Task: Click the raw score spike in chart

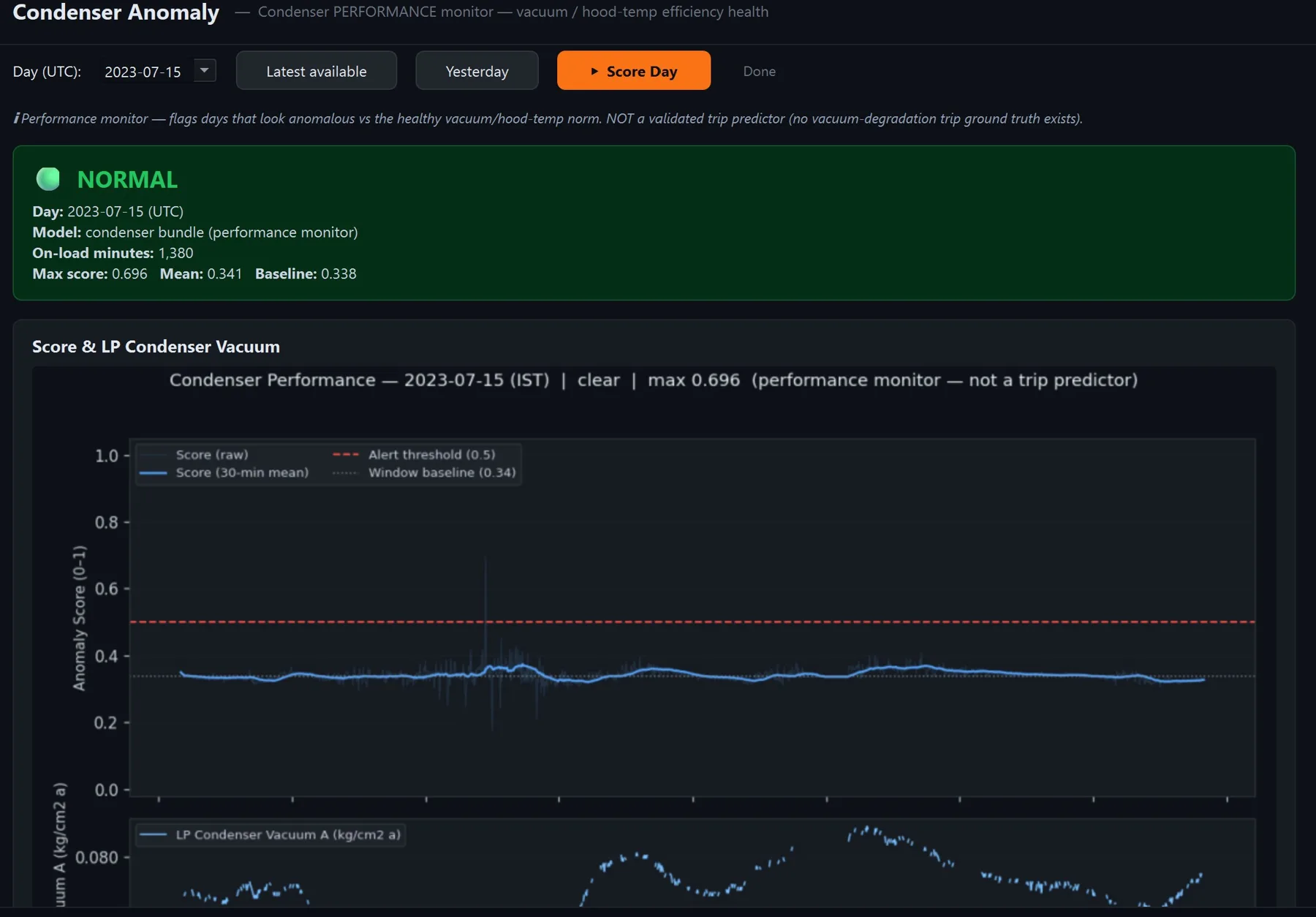Action: tap(485, 589)
